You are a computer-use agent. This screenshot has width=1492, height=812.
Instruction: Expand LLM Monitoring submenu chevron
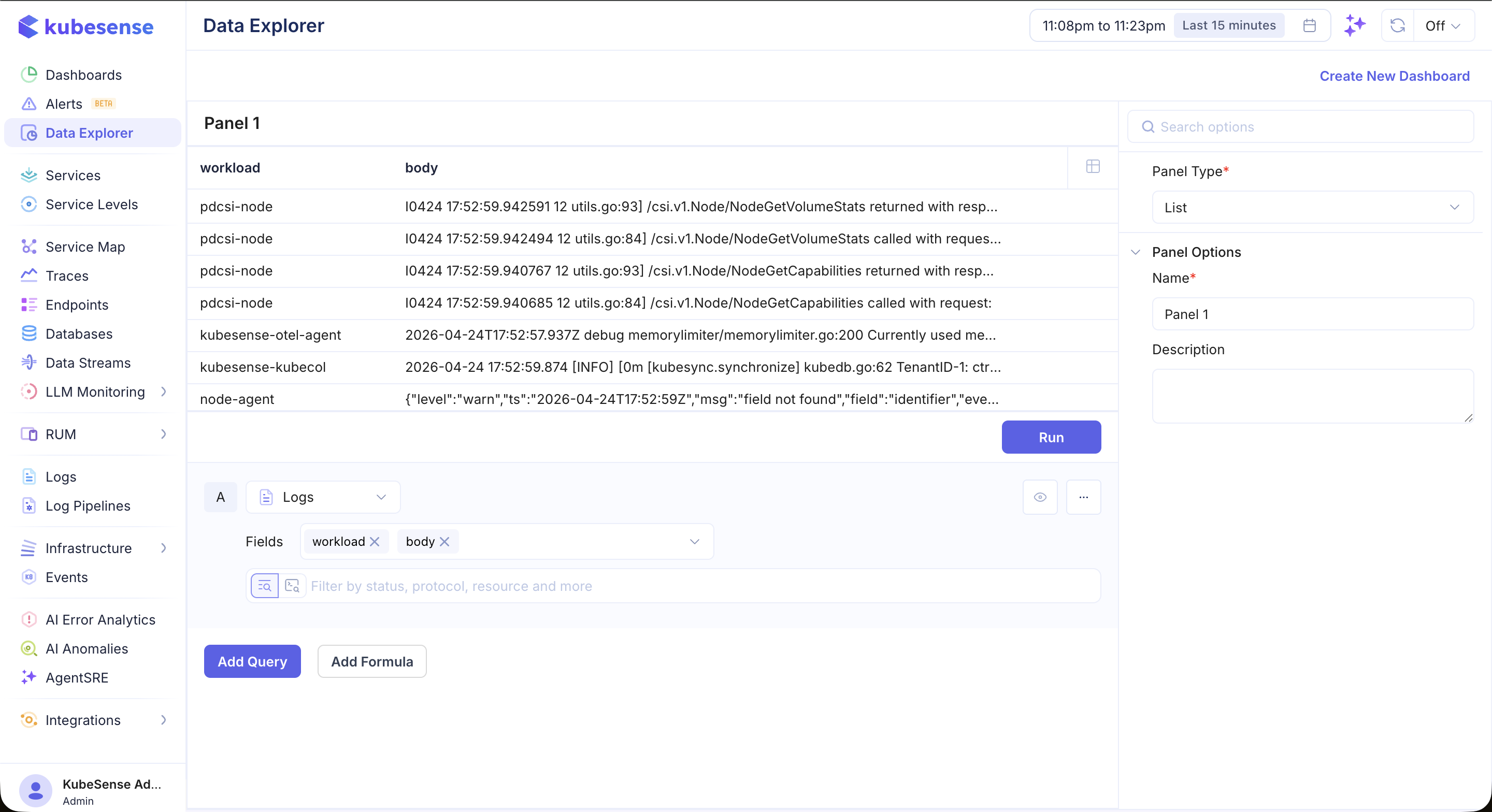pyautogui.click(x=163, y=392)
